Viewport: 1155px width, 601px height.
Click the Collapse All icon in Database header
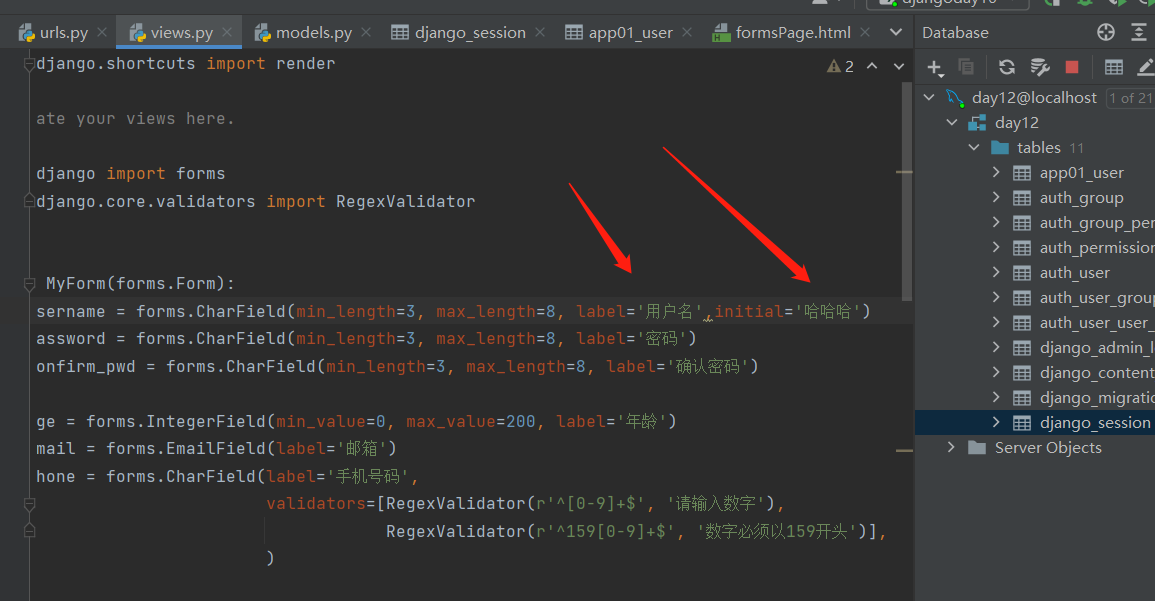point(1139,32)
